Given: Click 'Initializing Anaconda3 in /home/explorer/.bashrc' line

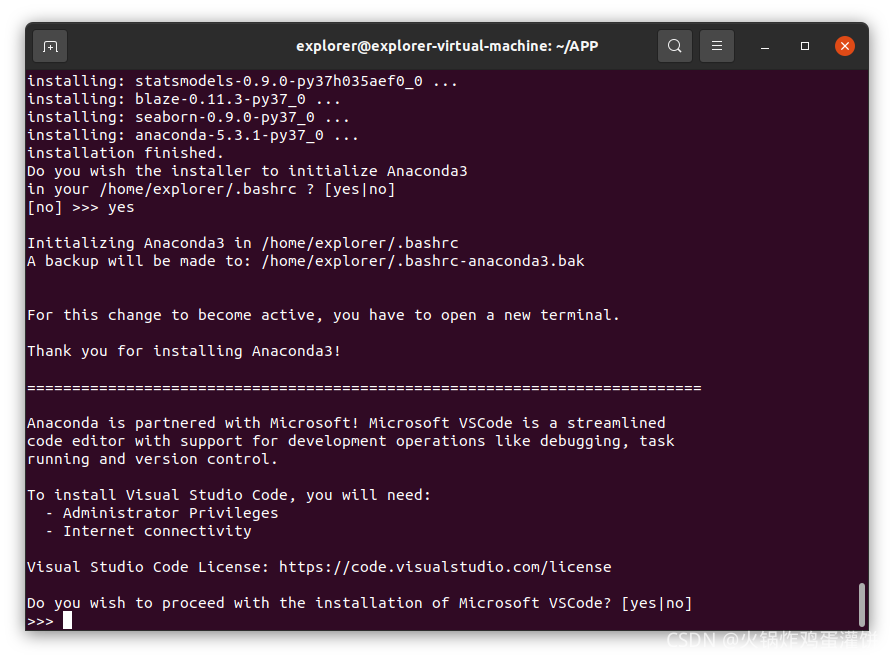Looking at the screenshot, I should pos(243,243).
